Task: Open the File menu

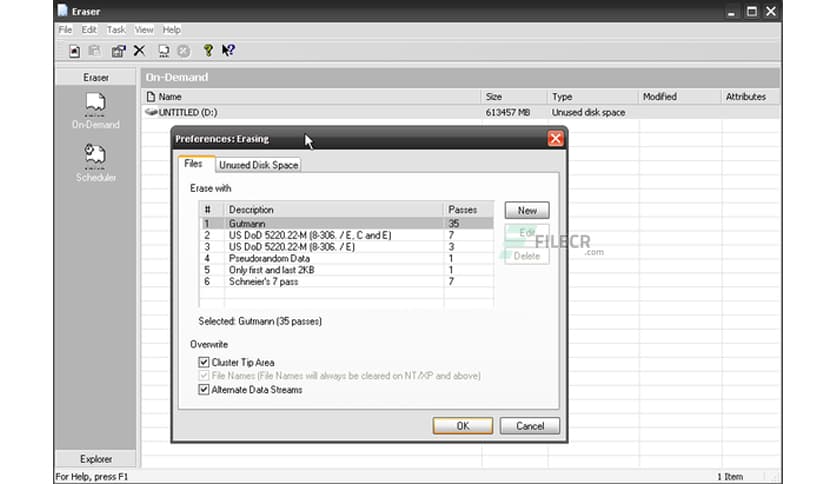Action: [65, 29]
